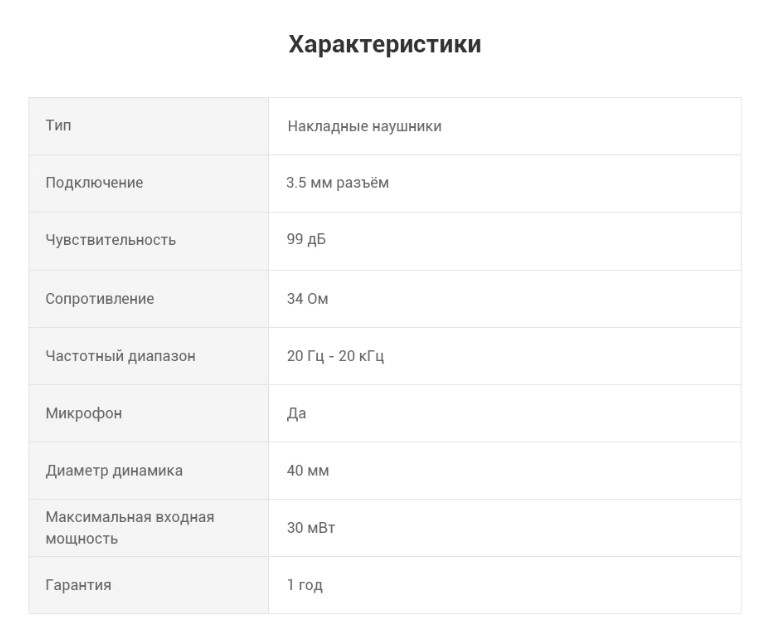Image resolution: width=774 pixels, height=644 pixels.
Task: Click the 20 кГц upper frequency text
Action: coord(362,356)
